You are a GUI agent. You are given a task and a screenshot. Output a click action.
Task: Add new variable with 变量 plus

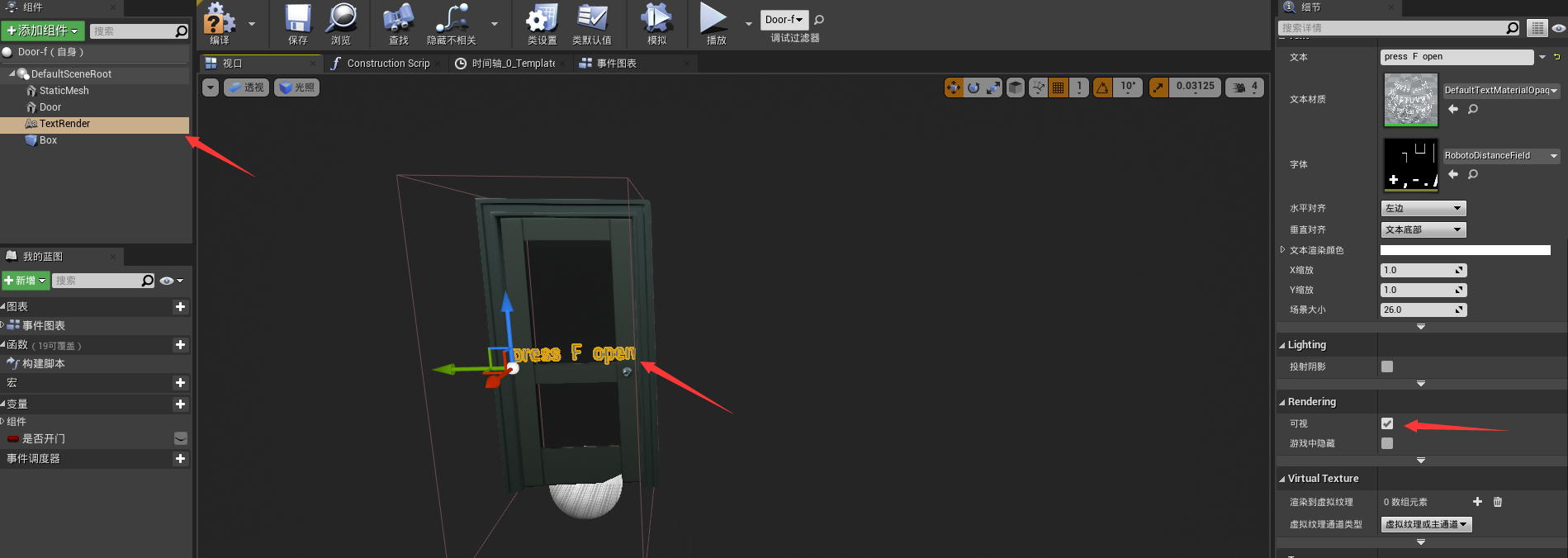[x=180, y=404]
